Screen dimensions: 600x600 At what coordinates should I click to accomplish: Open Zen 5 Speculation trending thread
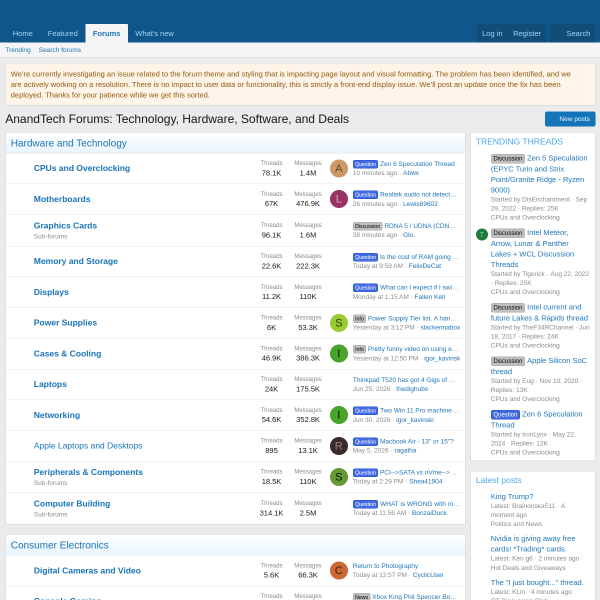point(539,174)
